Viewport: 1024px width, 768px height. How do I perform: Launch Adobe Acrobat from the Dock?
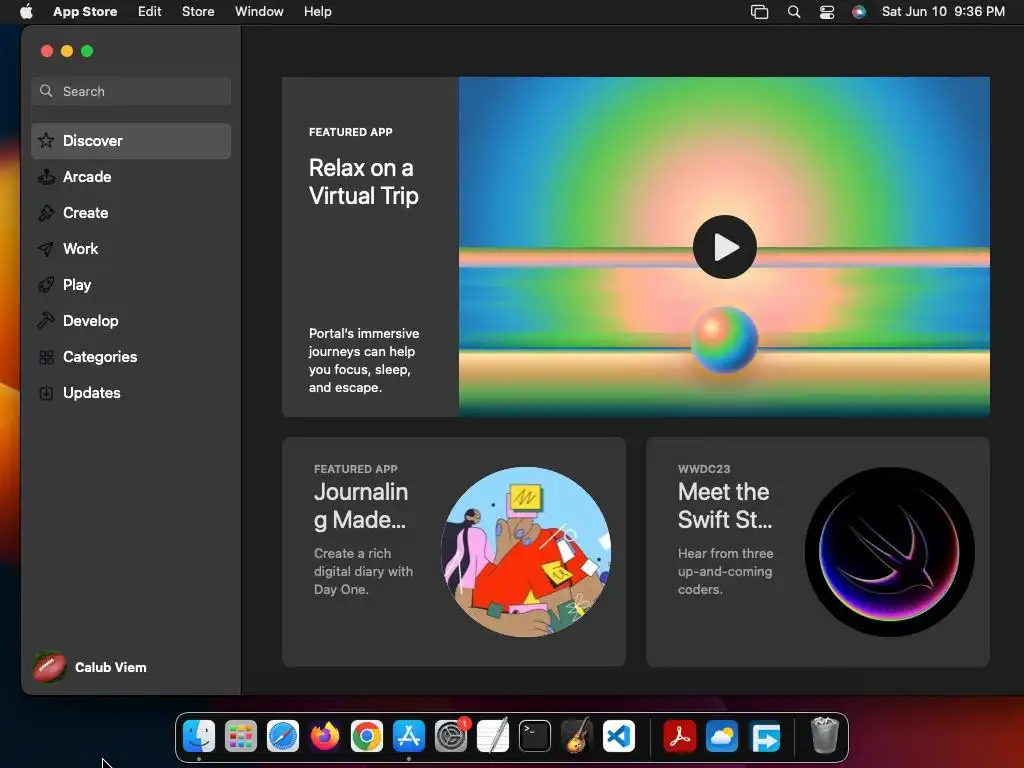pyautogui.click(x=680, y=737)
